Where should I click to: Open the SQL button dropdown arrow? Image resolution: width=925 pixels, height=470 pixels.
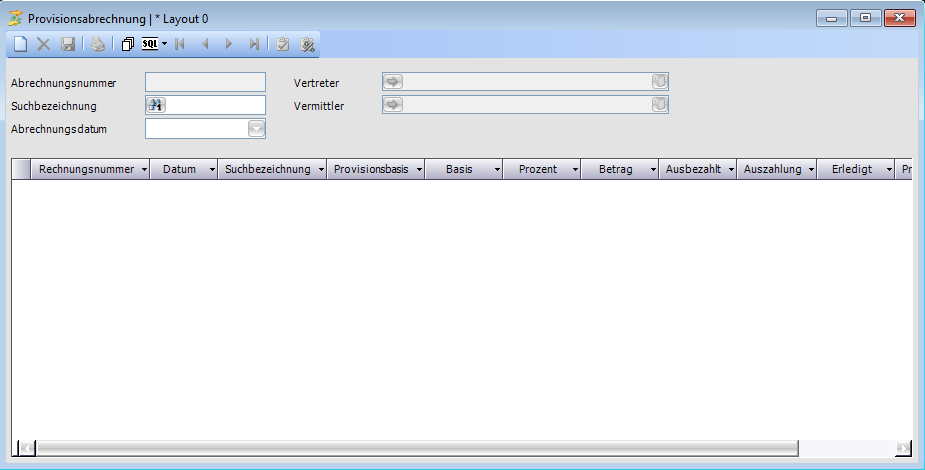164,44
